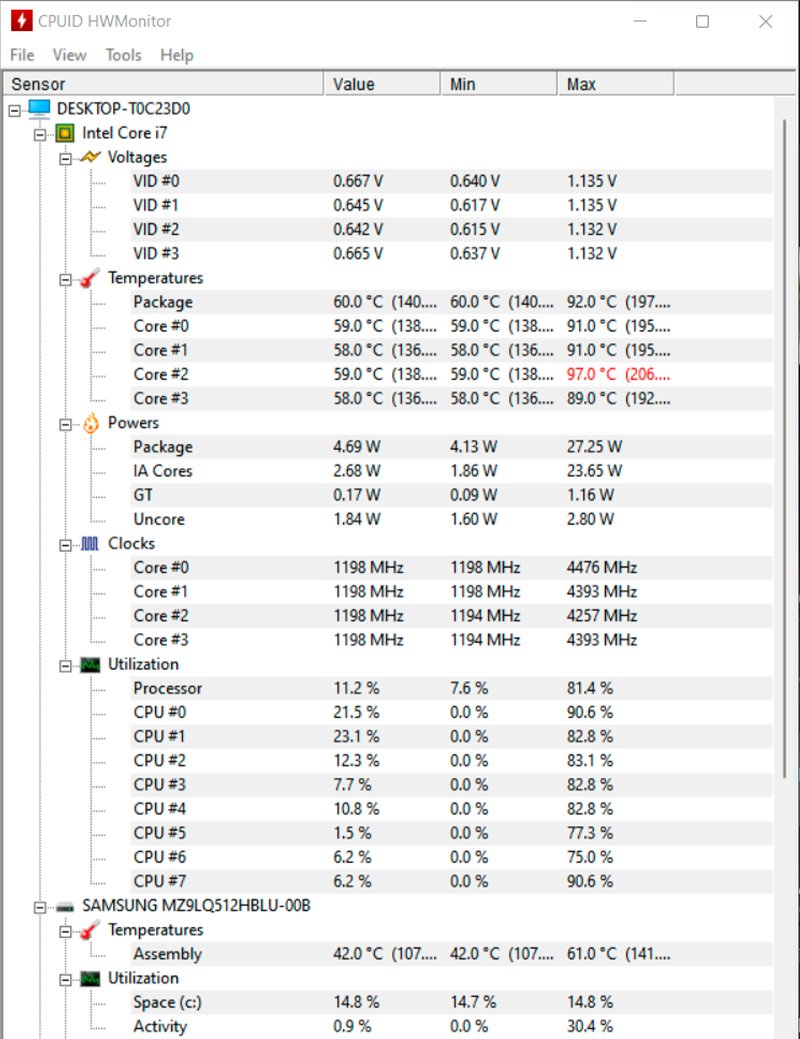The height and width of the screenshot is (1039, 800).
Task: Click the Intel Core i7 chip icon
Action: pyautogui.click(x=65, y=133)
